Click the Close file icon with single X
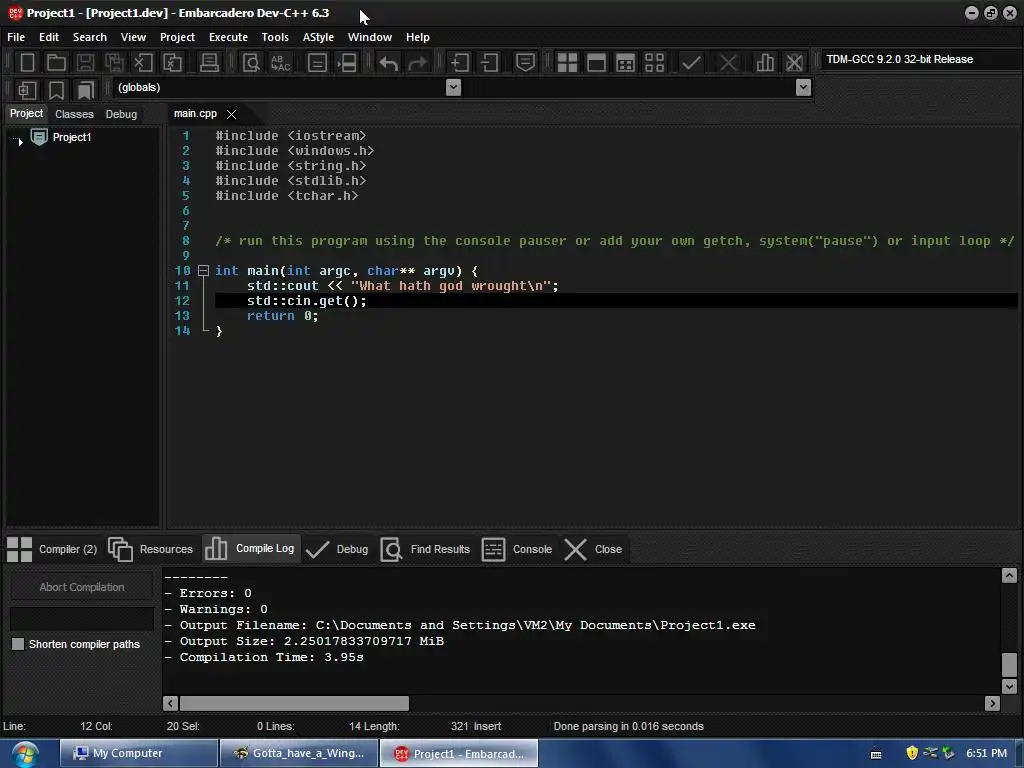The width and height of the screenshot is (1024, 768). point(143,63)
